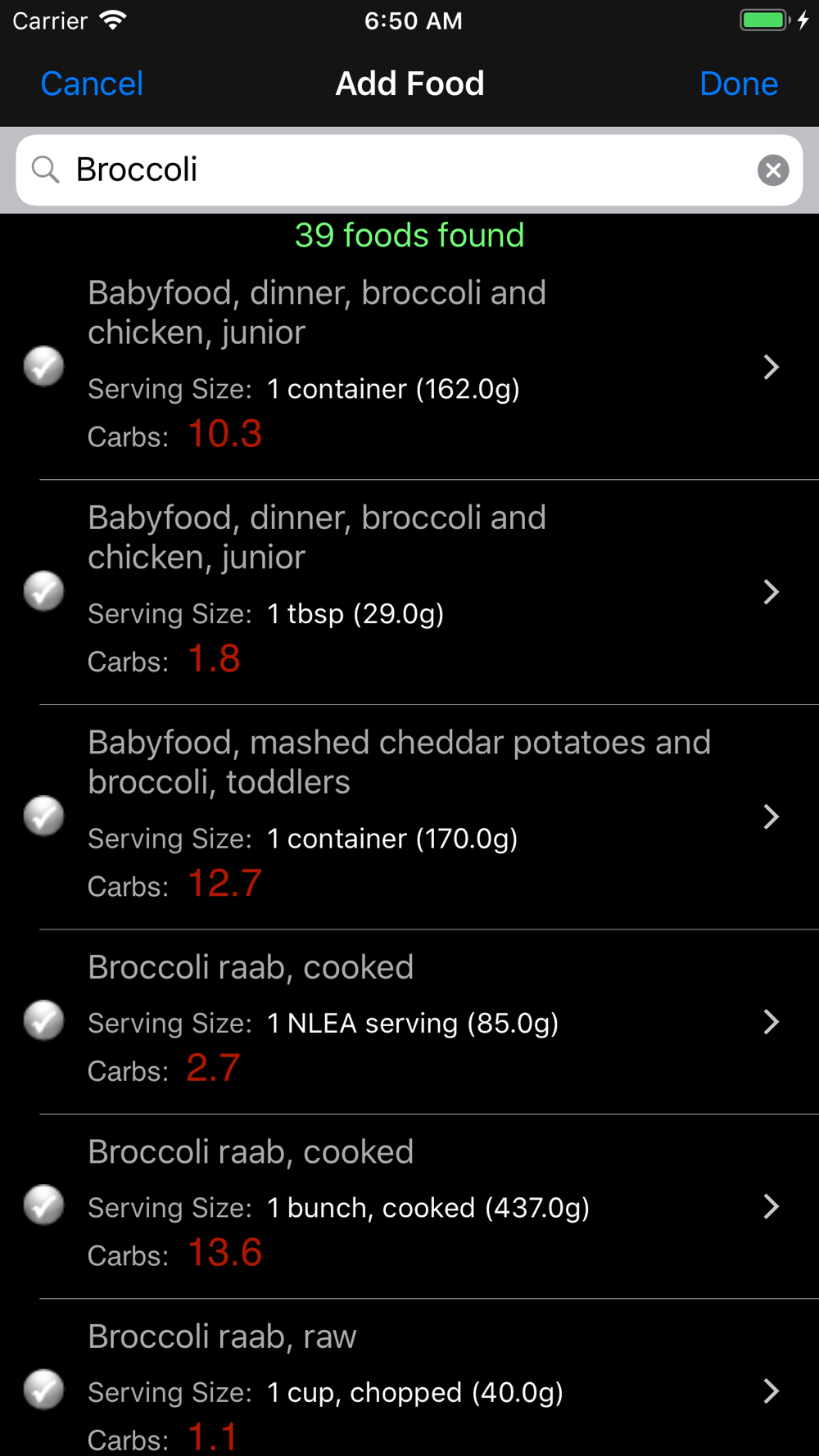Screen dimensions: 819x1456
Task: Check the Broccoli raab, raw item
Action: pos(44,1390)
